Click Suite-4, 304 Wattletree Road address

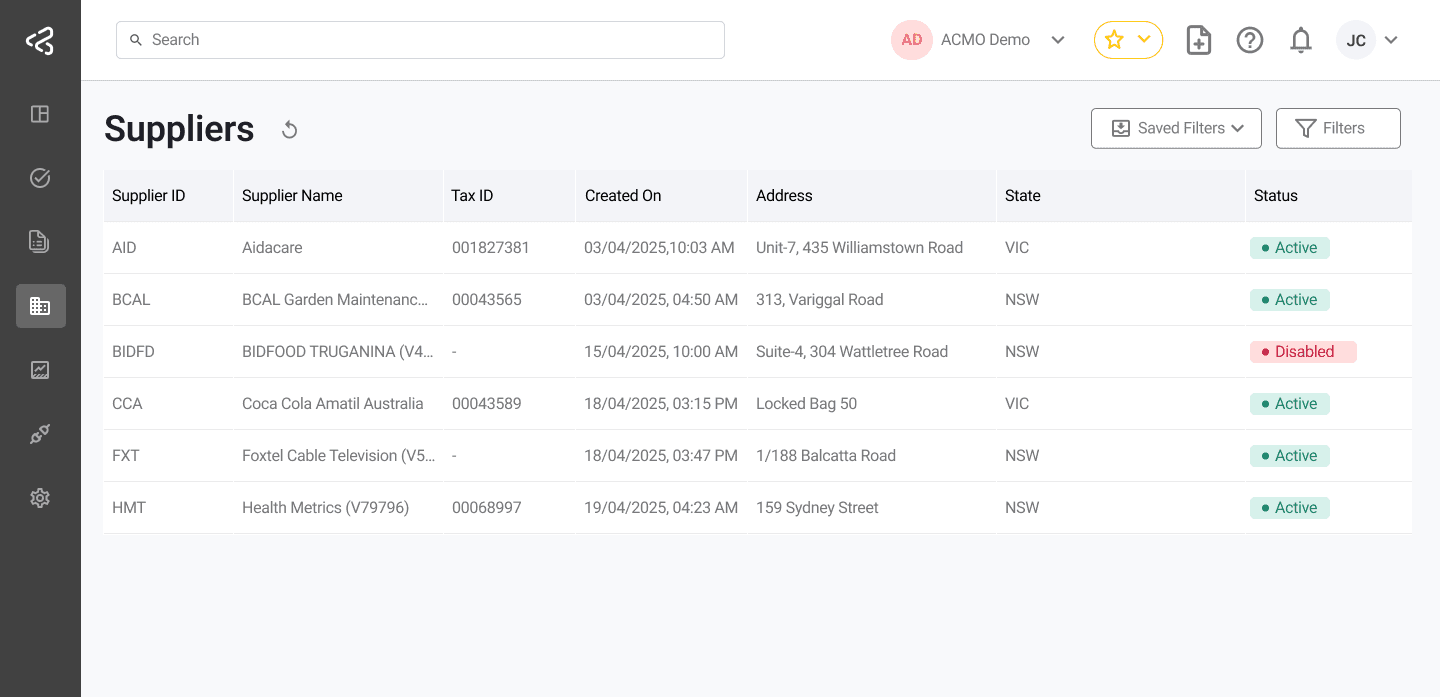852,352
